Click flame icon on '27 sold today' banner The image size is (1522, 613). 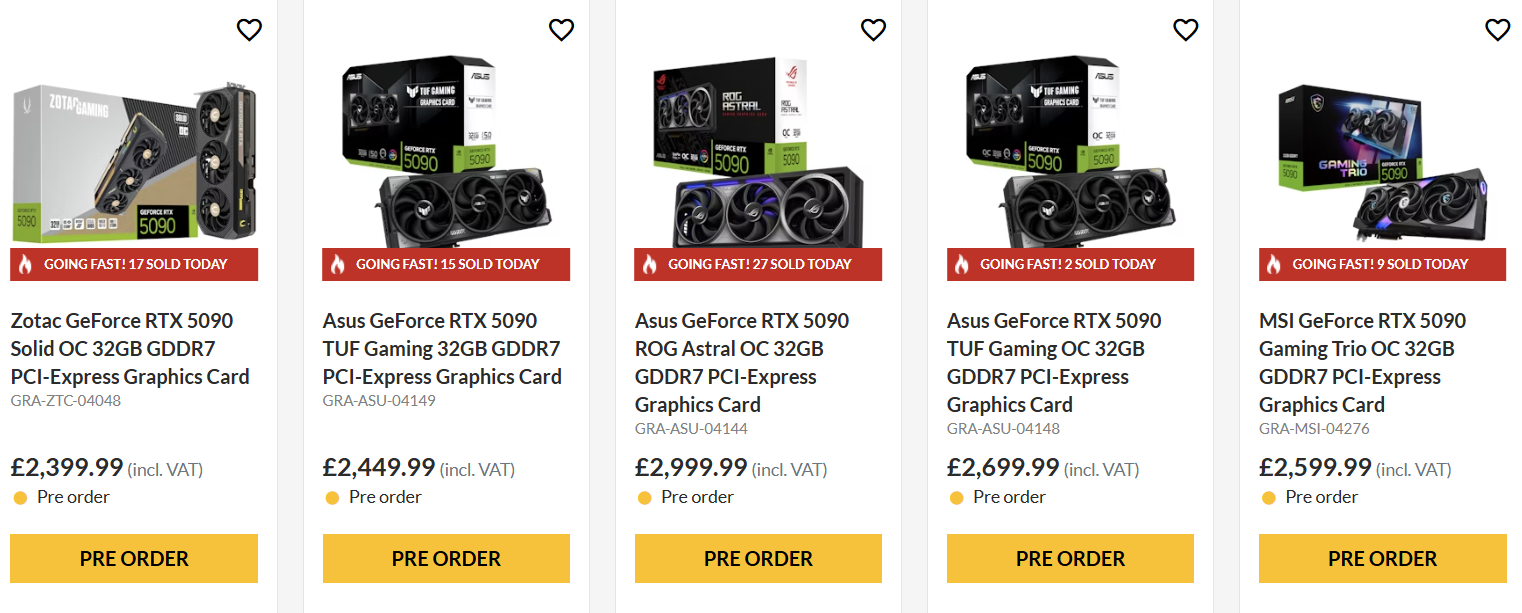click(650, 265)
